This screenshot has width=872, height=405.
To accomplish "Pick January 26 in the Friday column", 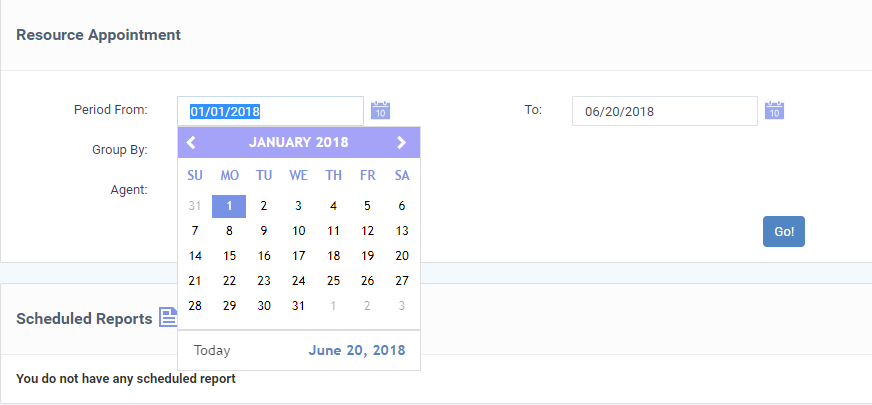I will pyautogui.click(x=367, y=281).
